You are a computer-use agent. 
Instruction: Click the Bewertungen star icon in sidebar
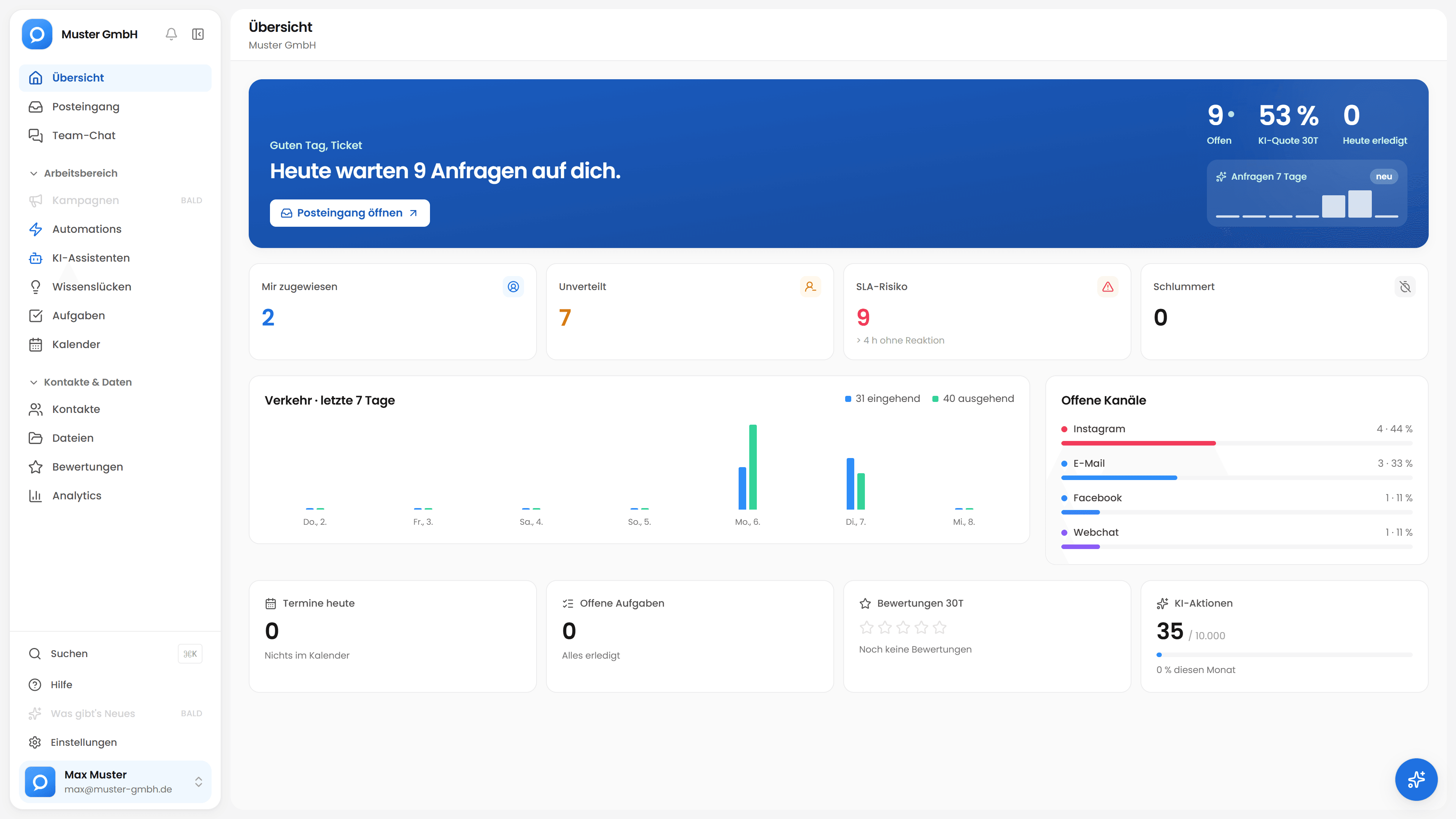pyautogui.click(x=36, y=467)
